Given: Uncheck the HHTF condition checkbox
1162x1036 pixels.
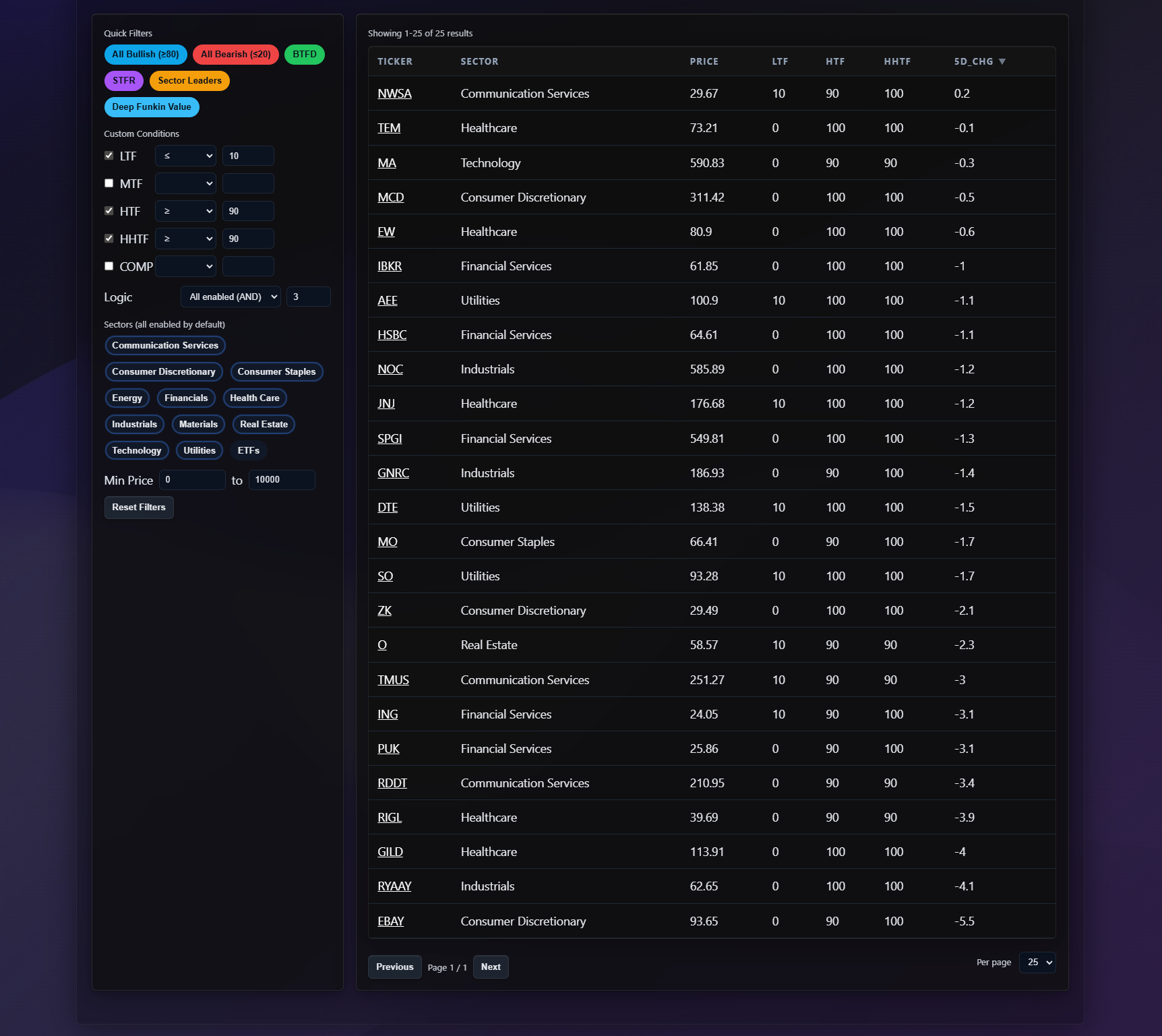Looking at the screenshot, I should [x=109, y=239].
